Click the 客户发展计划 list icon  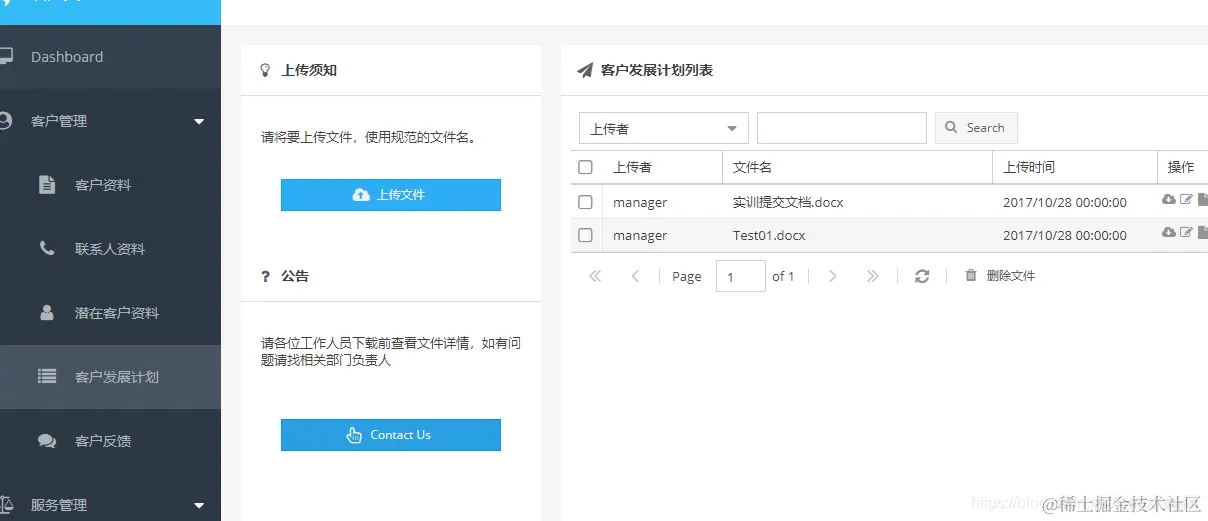[47, 376]
